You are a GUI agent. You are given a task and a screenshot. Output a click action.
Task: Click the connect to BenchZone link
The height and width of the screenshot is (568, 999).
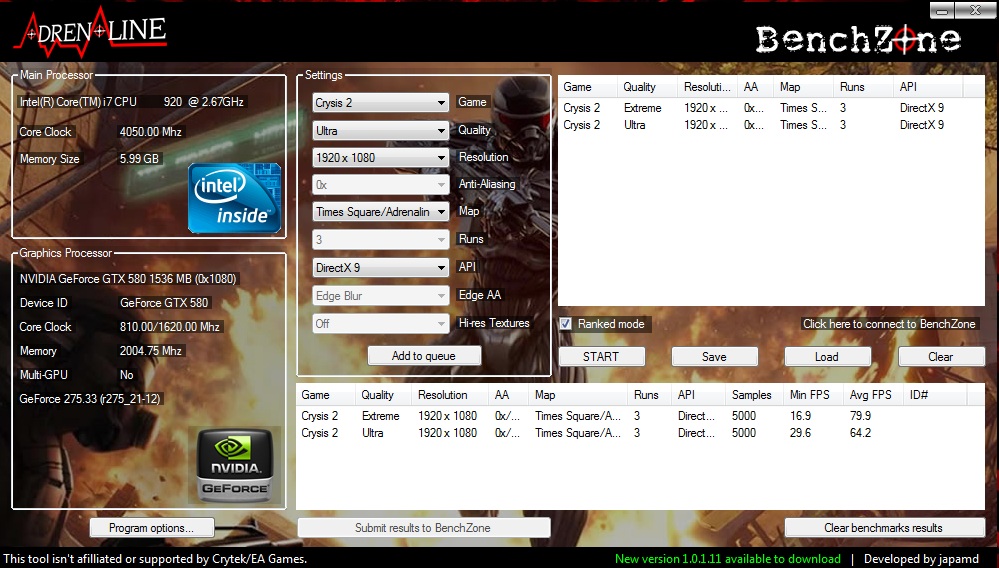889,324
